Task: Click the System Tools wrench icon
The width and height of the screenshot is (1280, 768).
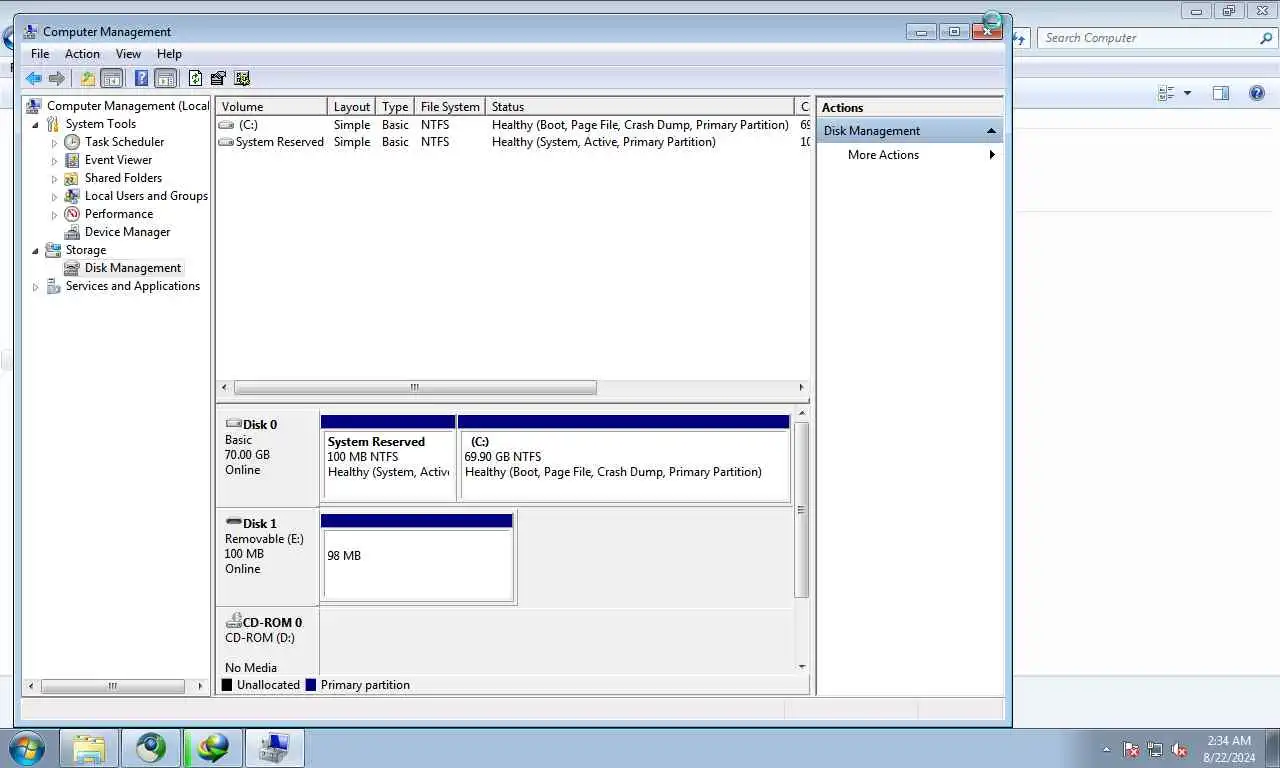Action: 53,124
